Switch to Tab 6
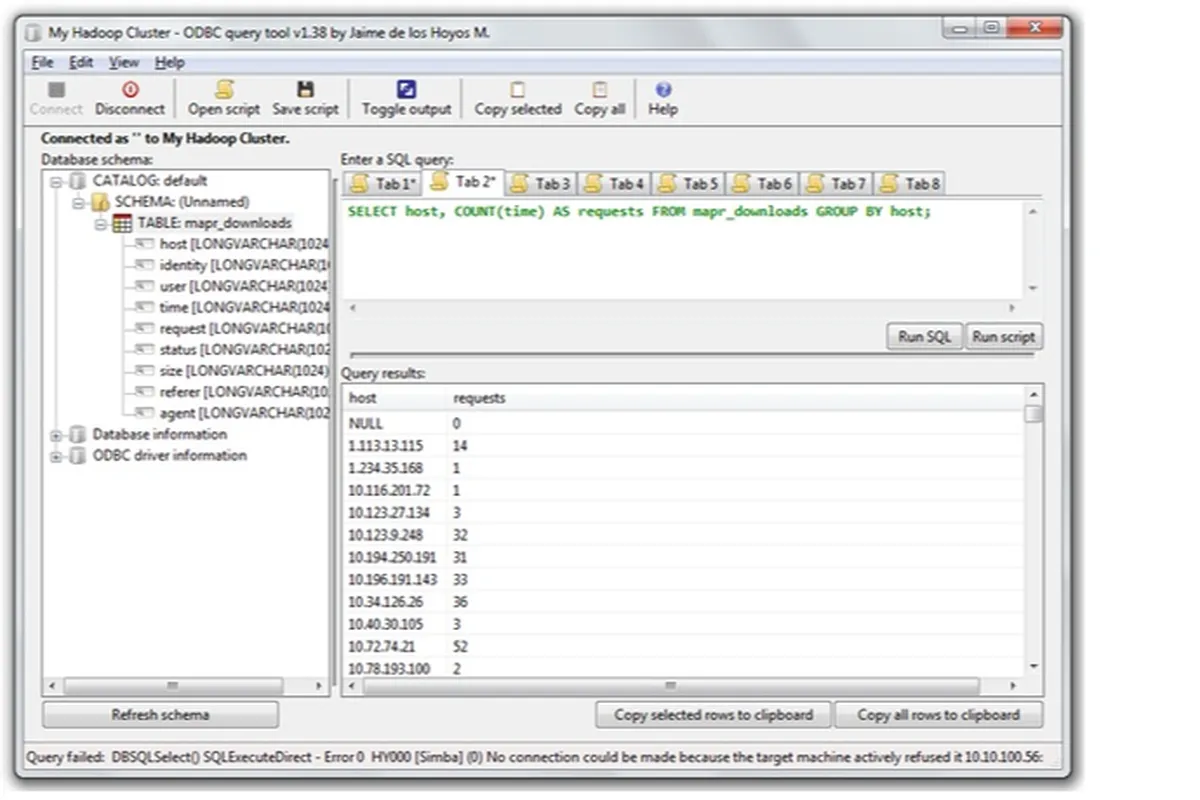The width and height of the screenshot is (1200, 800). tap(762, 184)
